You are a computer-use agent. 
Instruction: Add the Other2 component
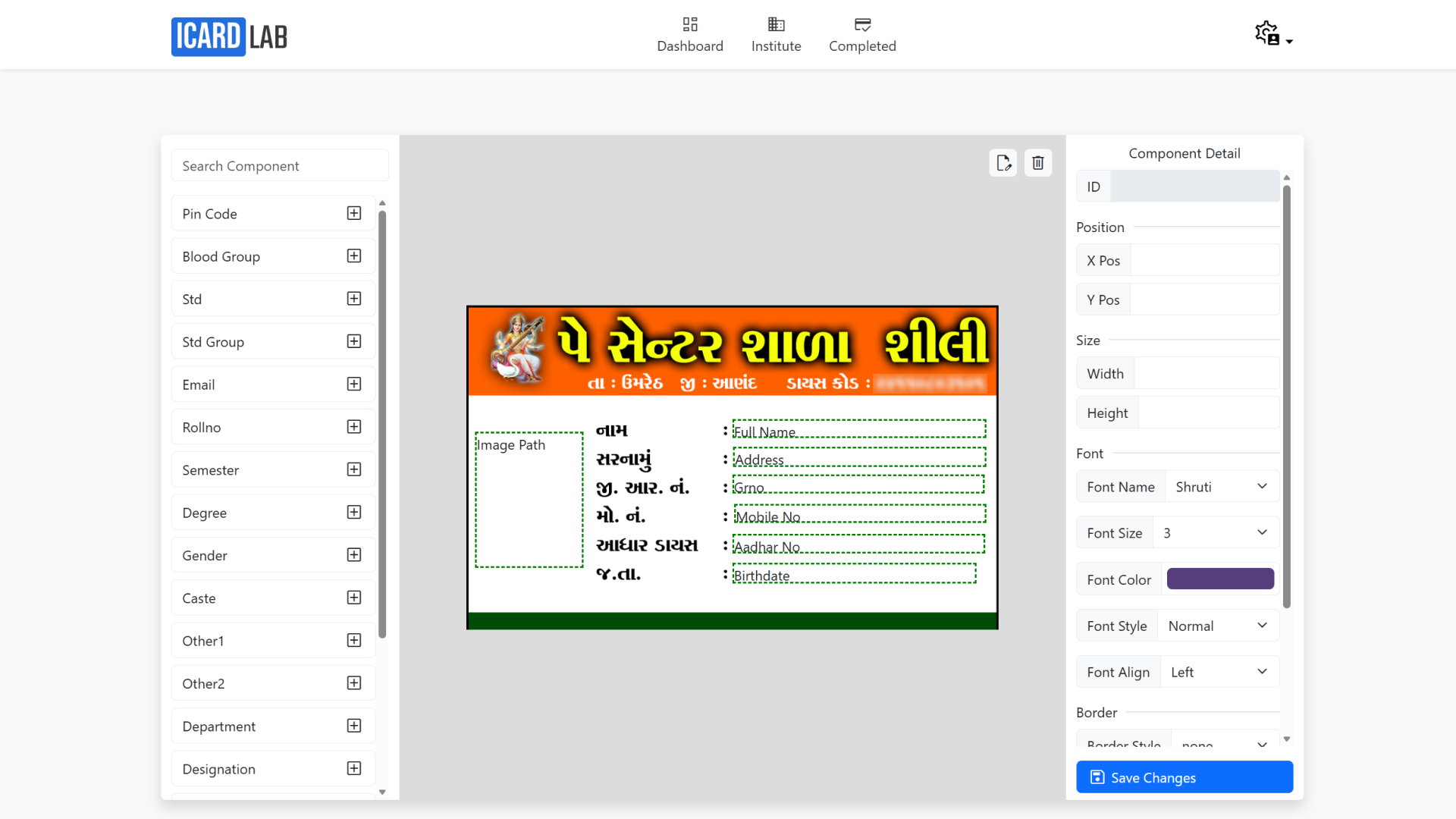pos(354,682)
